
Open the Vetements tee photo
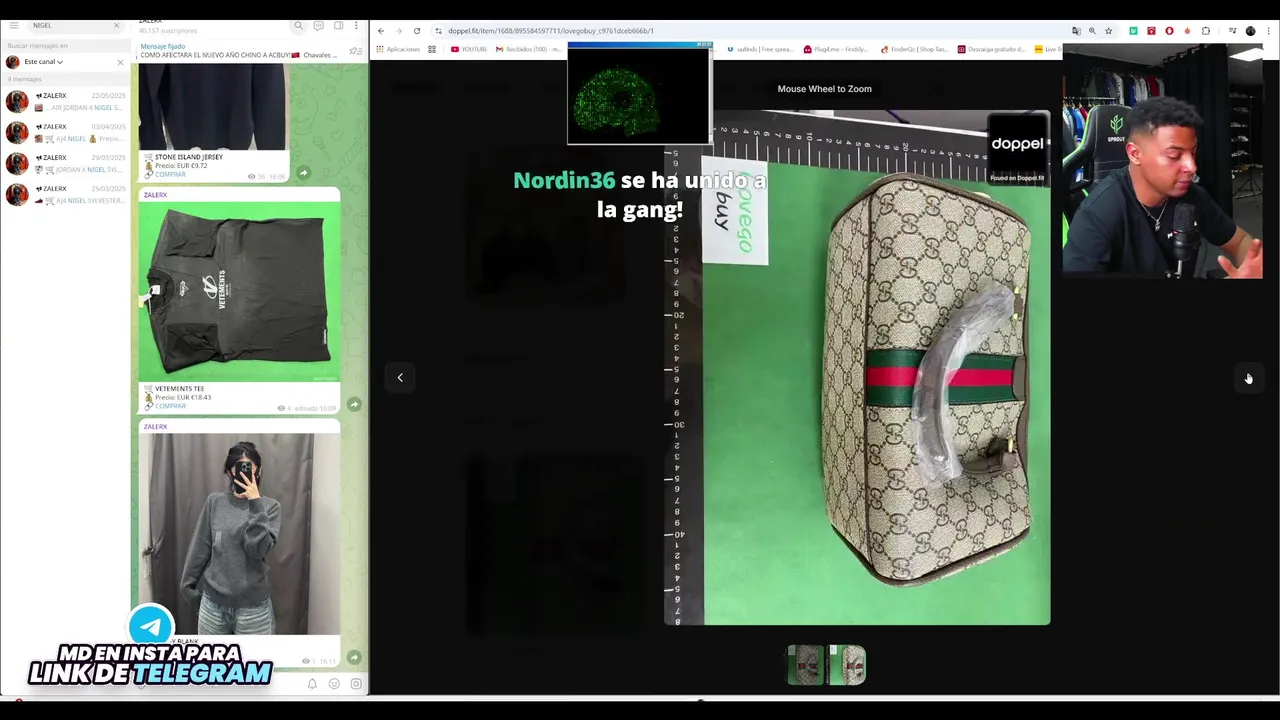click(239, 291)
